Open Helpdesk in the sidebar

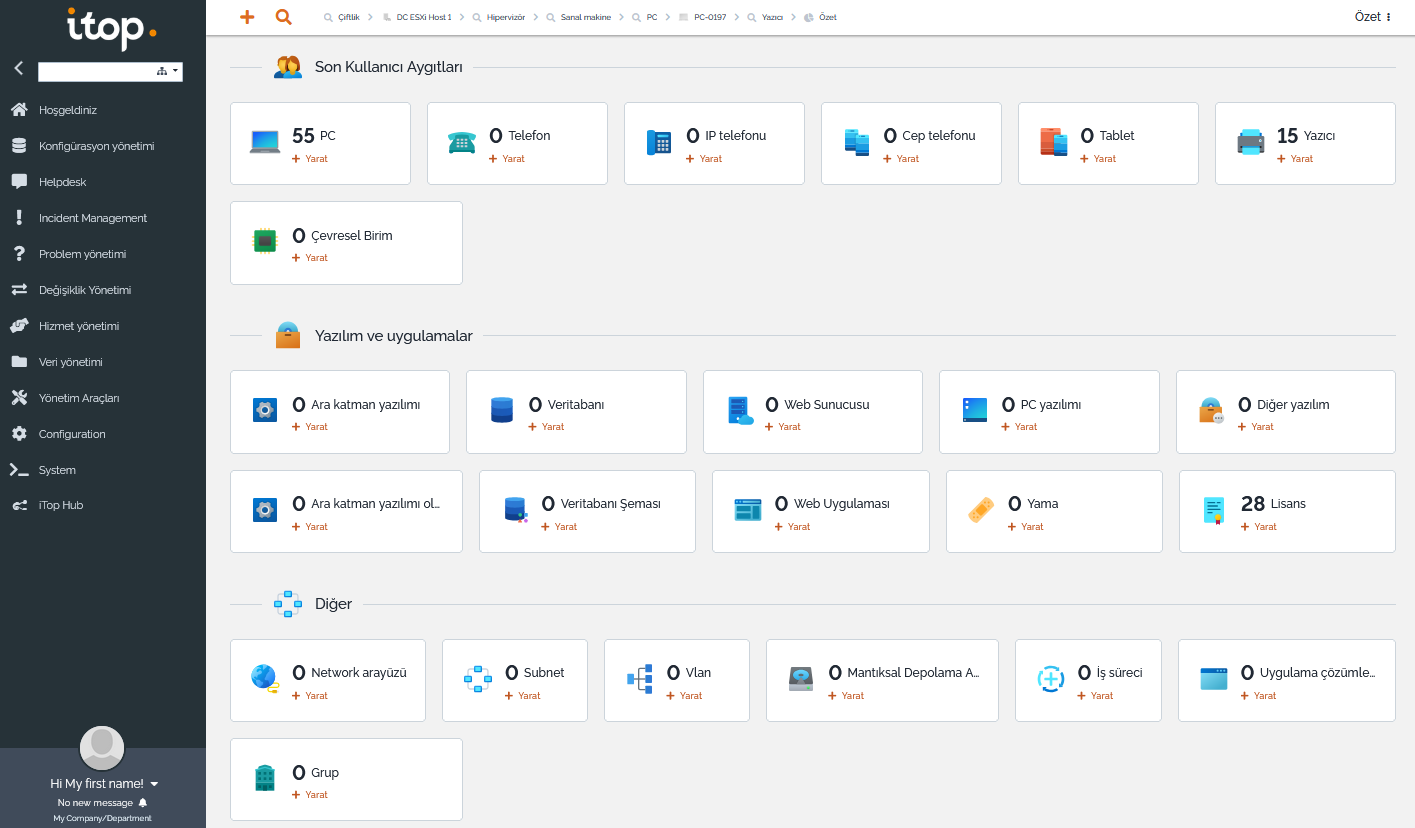pos(62,182)
